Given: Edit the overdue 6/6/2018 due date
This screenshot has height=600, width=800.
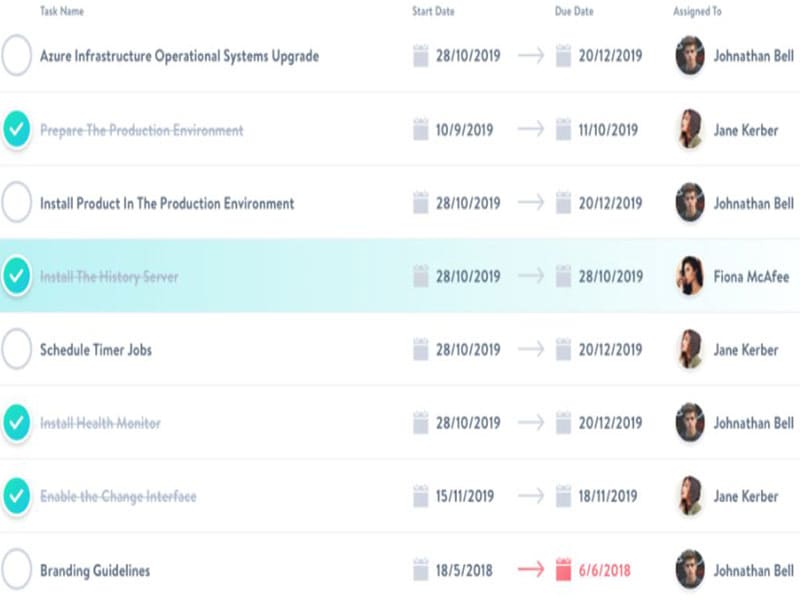Looking at the screenshot, I should click(x=605, y=570).
